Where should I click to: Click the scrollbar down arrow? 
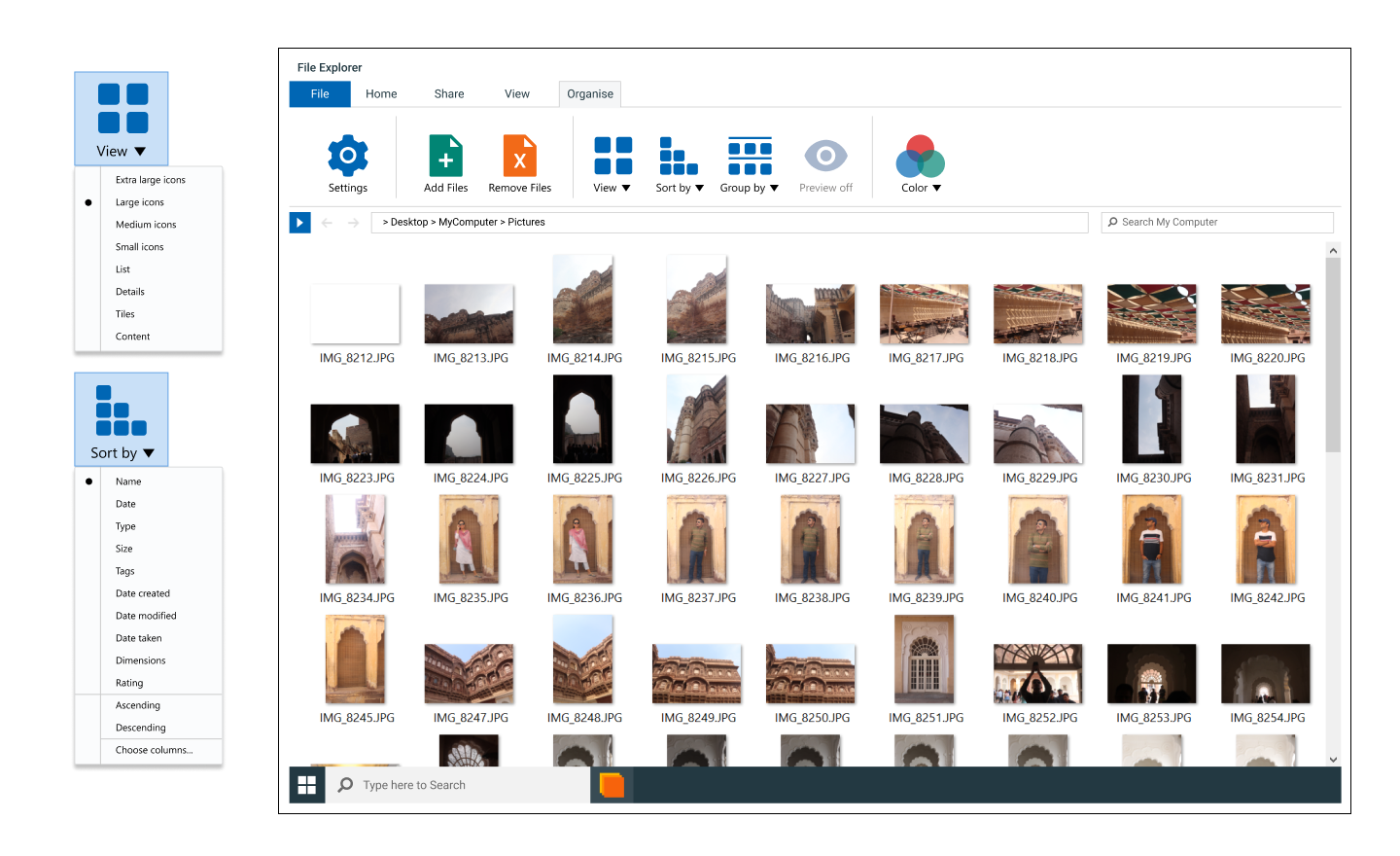coord(1333,760)
